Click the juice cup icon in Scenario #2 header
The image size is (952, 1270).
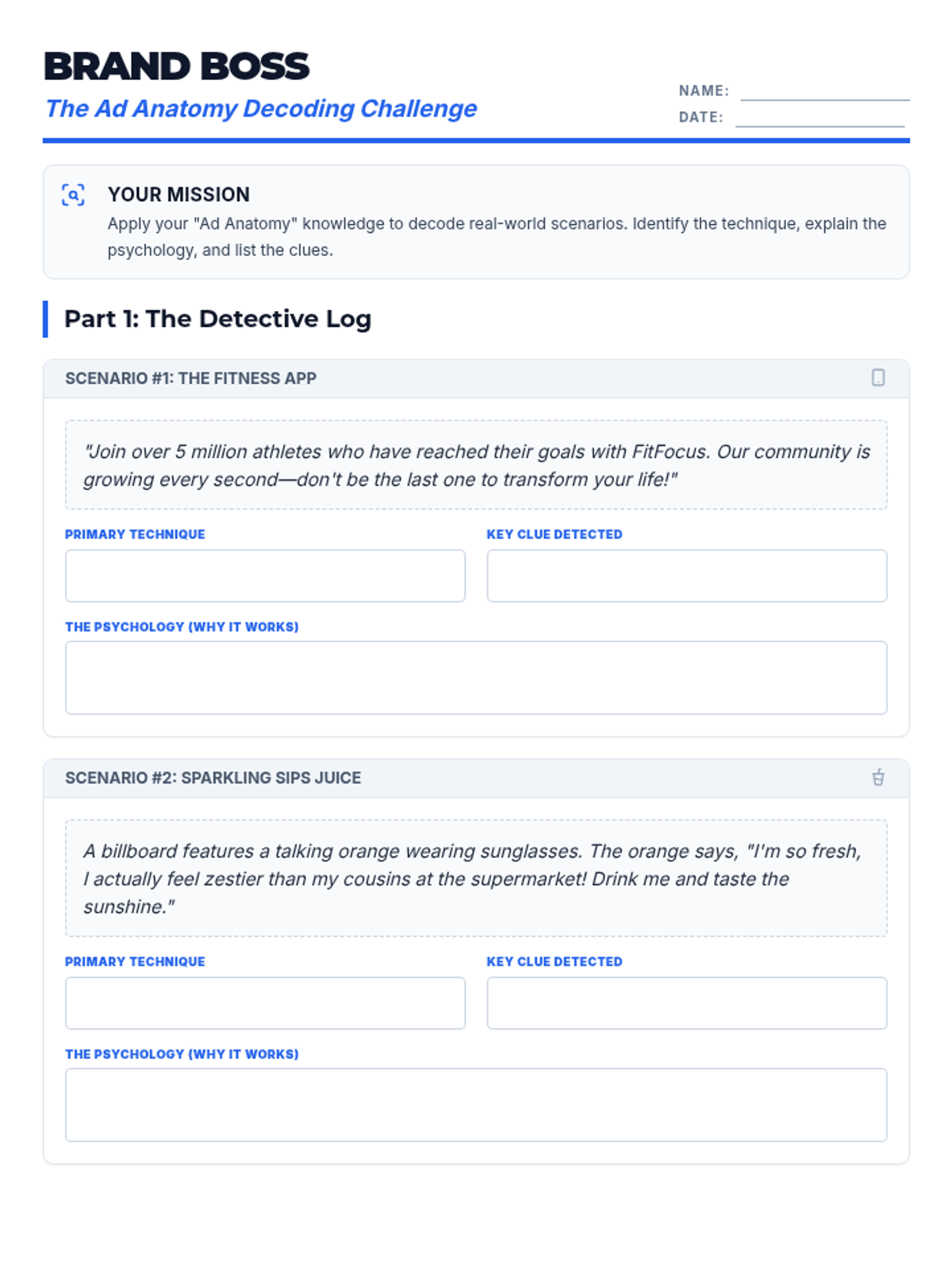click(x=878, y=777)
